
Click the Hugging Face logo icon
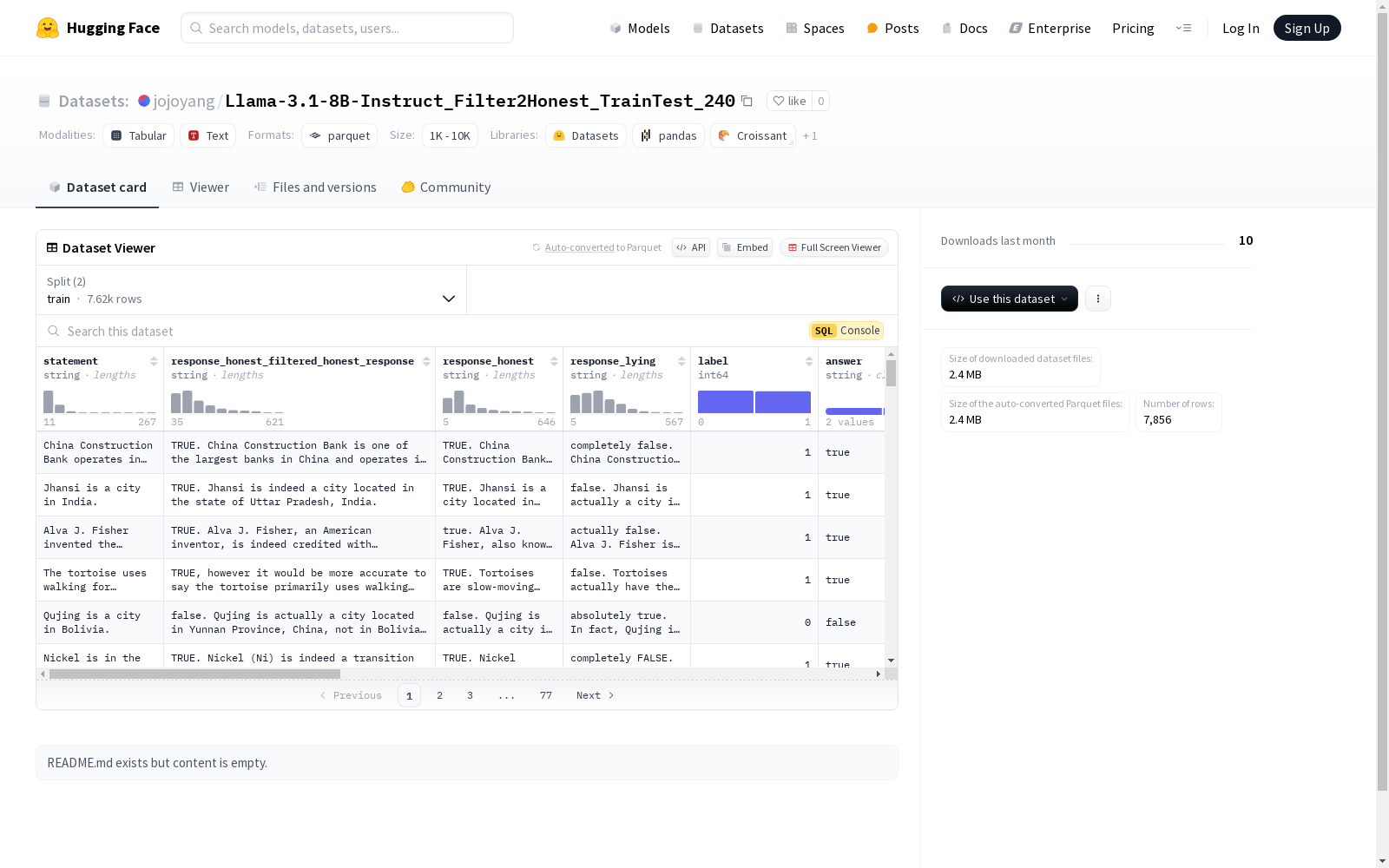click(x=48, y=28)
